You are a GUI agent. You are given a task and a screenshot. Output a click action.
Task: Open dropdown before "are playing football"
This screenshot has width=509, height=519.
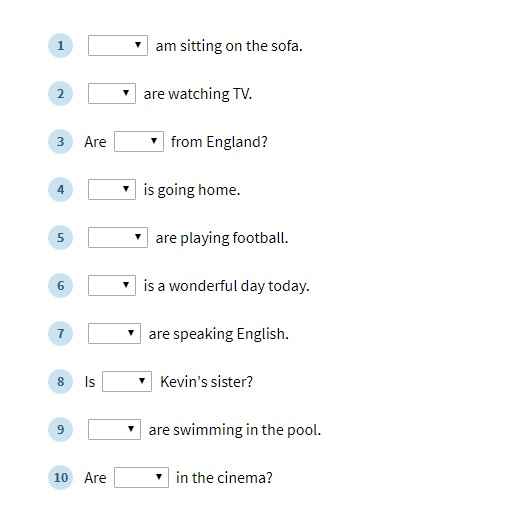pos(118,237)
